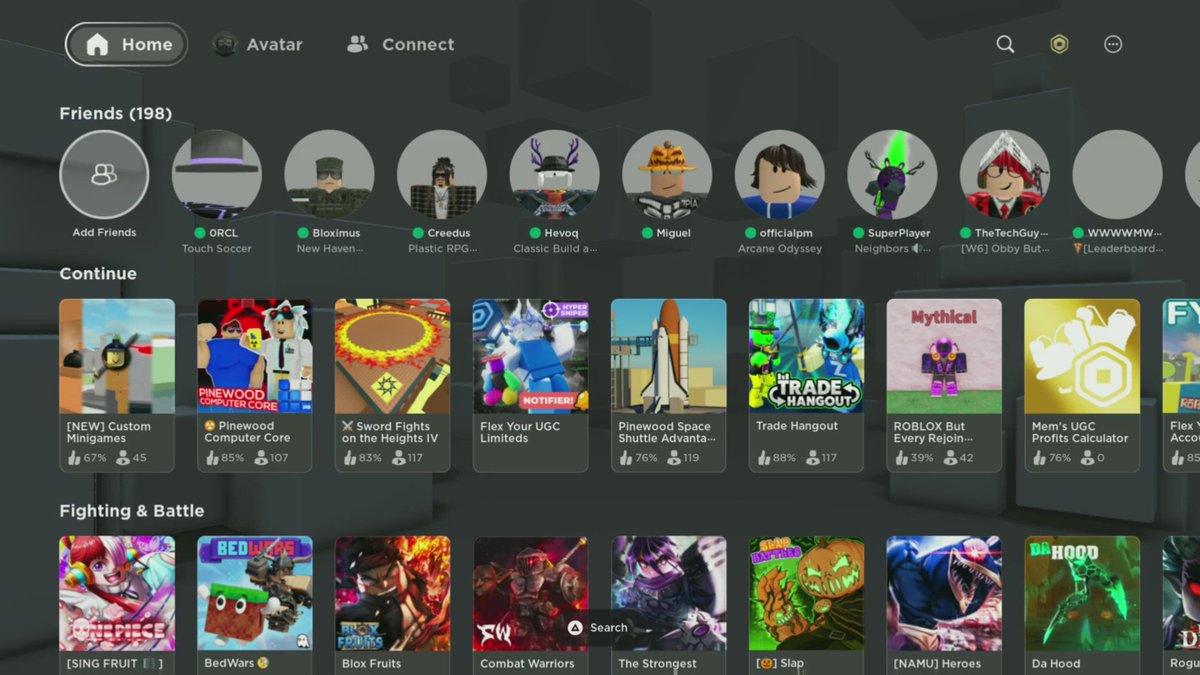Click 'Arcane Odyssey' status under officialpm

pos(780,249)
